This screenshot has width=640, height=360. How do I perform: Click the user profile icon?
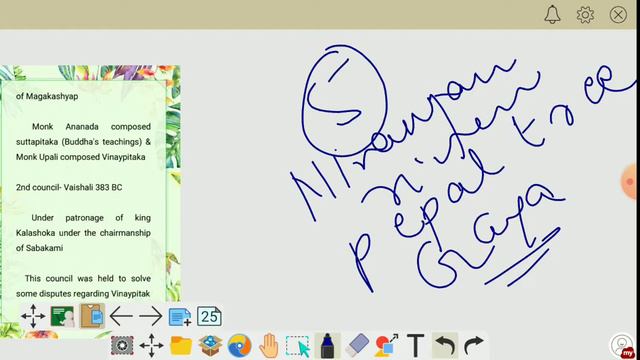pos(622,345)
